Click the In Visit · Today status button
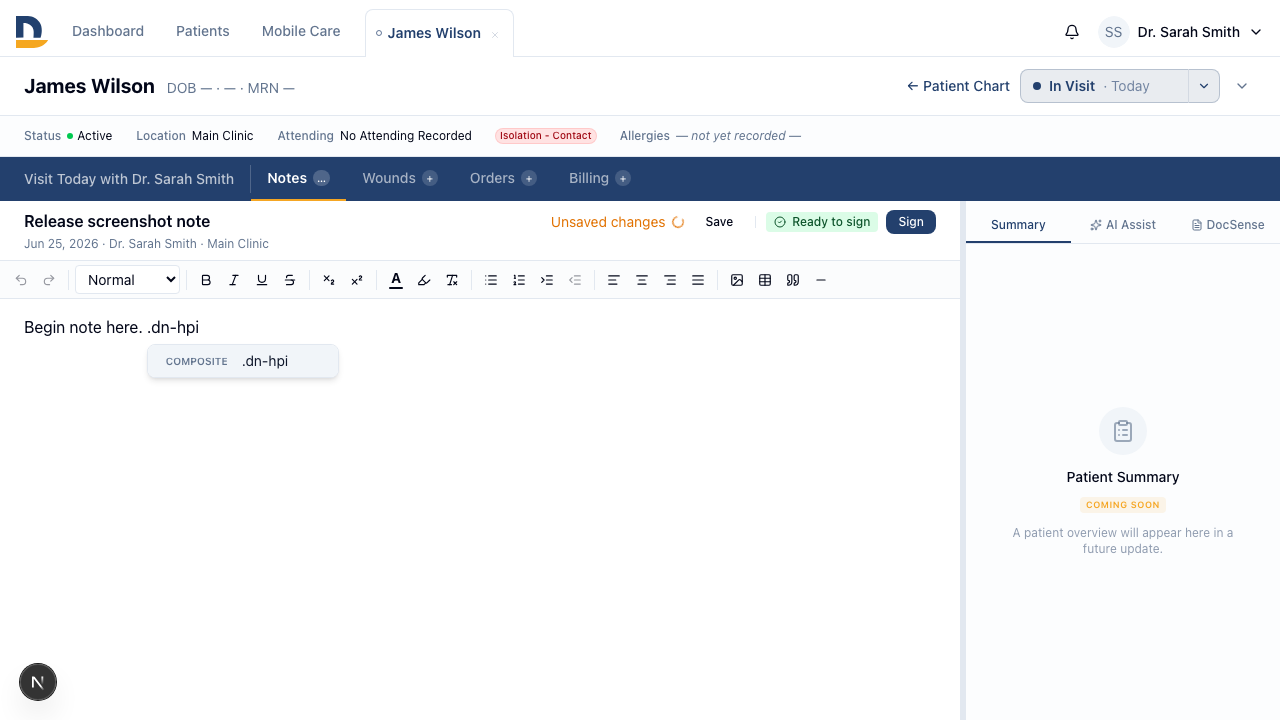This screenshot has width=1280, height=720. click(x=1104, y=86)
